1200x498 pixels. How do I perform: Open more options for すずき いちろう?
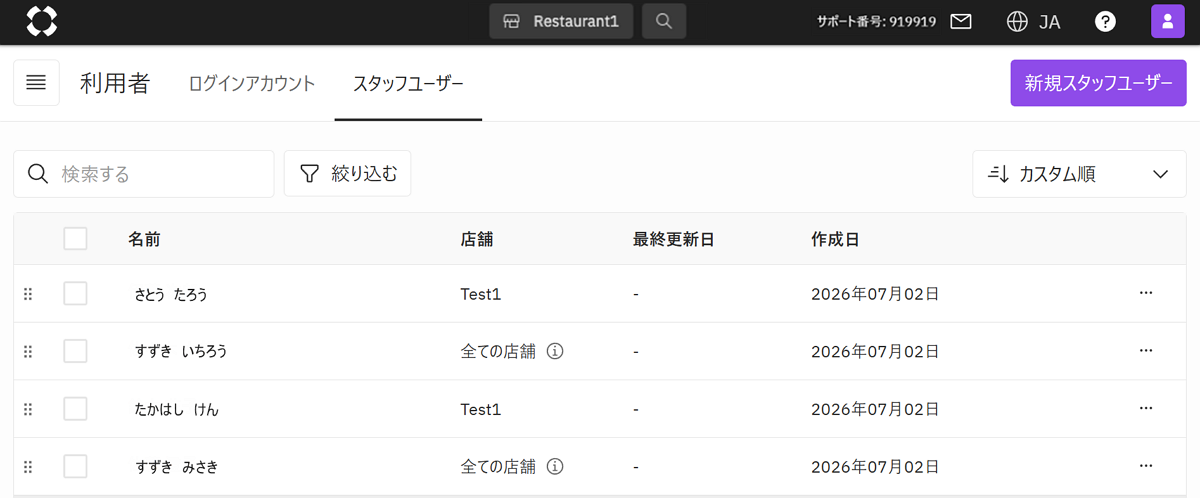[1146, 351]
